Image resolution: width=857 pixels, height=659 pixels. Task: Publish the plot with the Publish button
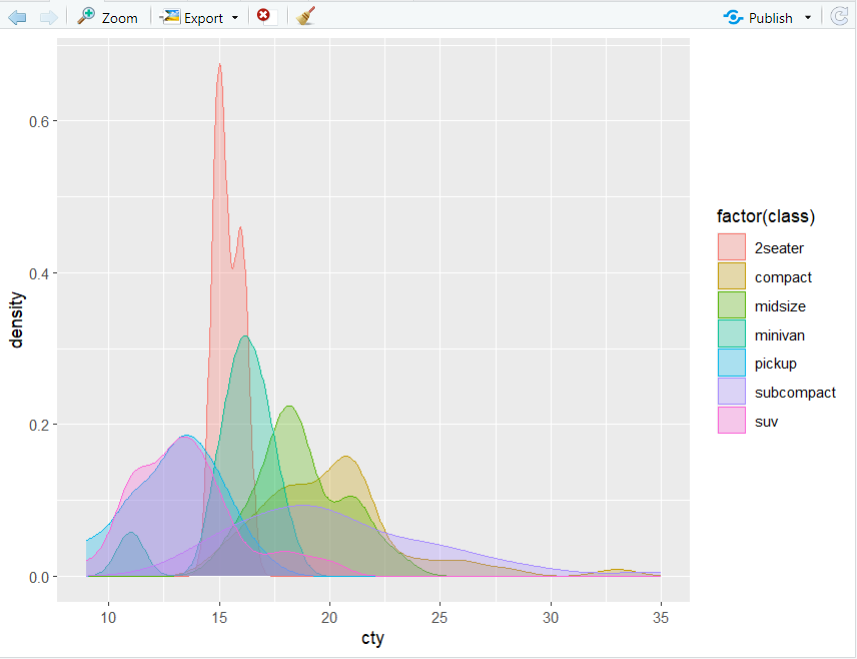coord(758,17)
